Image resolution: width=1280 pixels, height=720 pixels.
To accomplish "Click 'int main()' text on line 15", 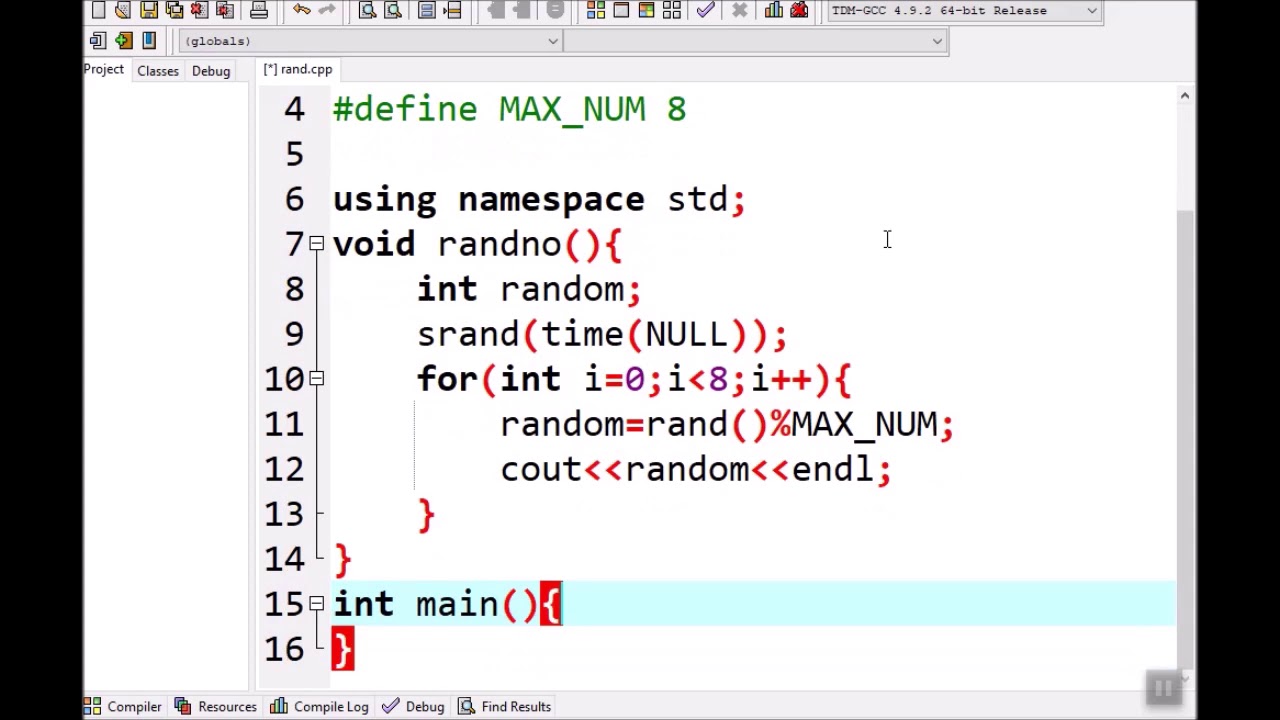I will pos(436,604).
